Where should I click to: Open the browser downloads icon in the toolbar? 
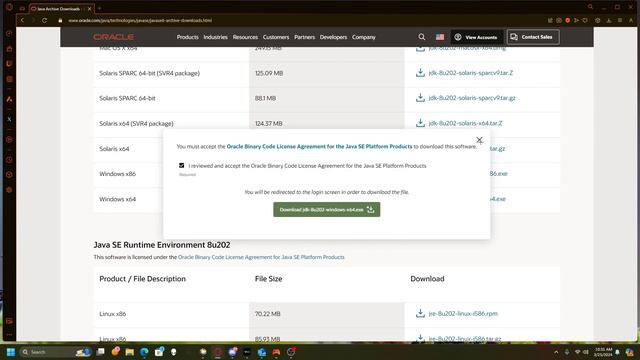tap(609, 20)
